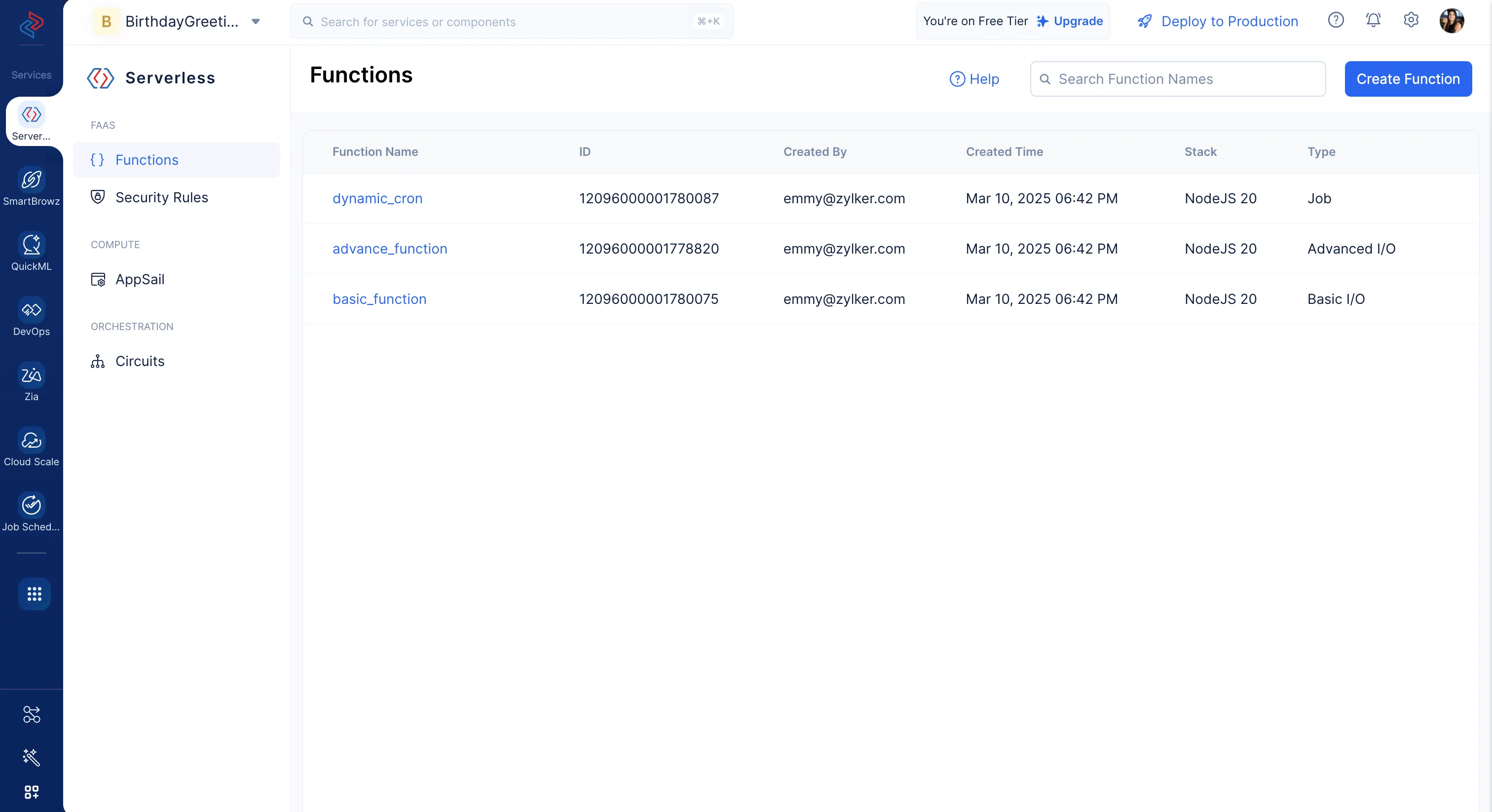Click the Create Function button
The width and height of the screenshot is (1492, 812).
pos(1408,79)
